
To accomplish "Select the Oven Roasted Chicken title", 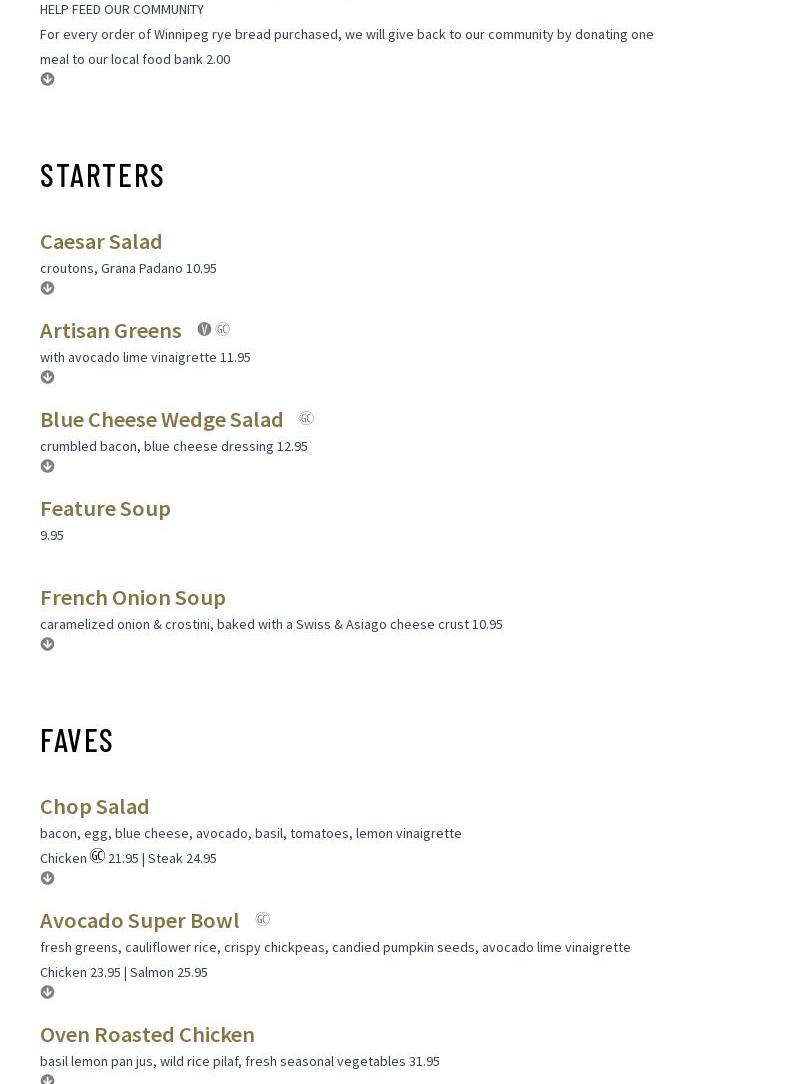I will click(x=147, y=1034).
